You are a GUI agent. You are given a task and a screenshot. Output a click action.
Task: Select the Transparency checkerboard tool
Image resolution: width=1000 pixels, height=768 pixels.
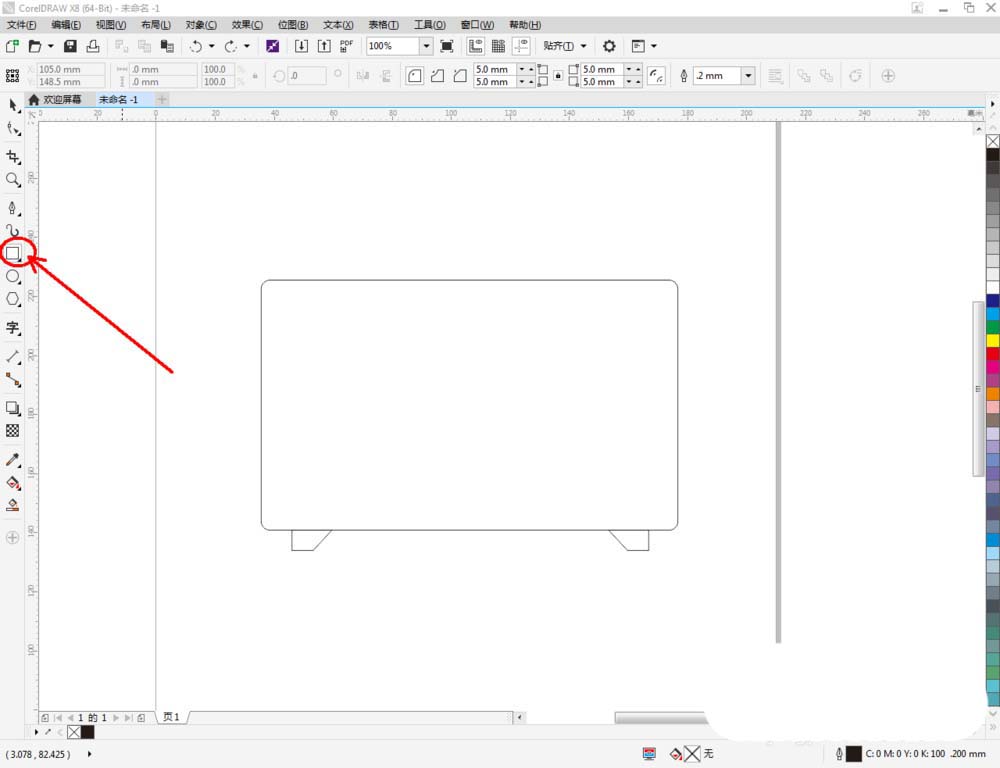click(13, 431)
